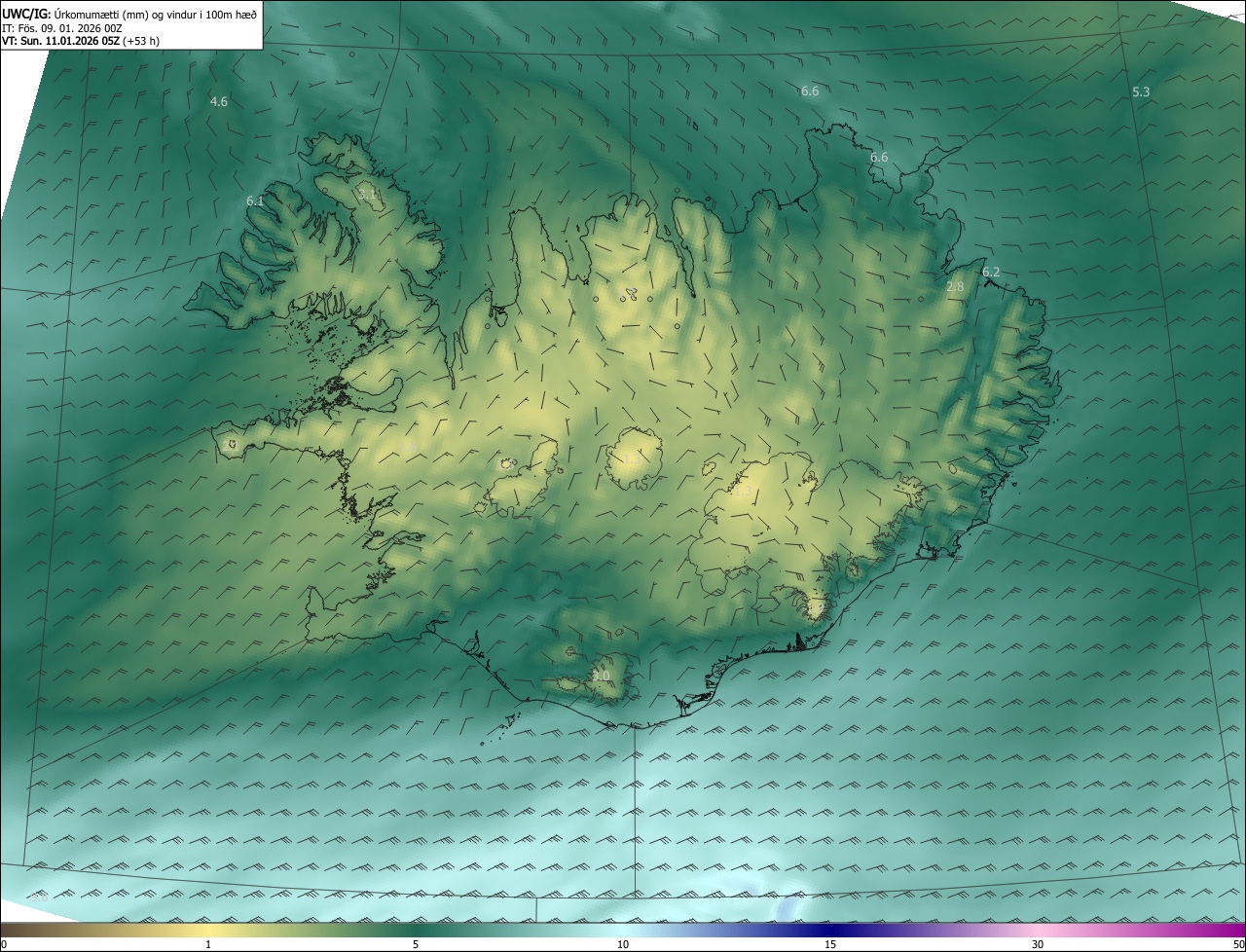Click the '15' tick on the color scale
The width and height of the screenshot is (1246, 952).
point(830,944)
